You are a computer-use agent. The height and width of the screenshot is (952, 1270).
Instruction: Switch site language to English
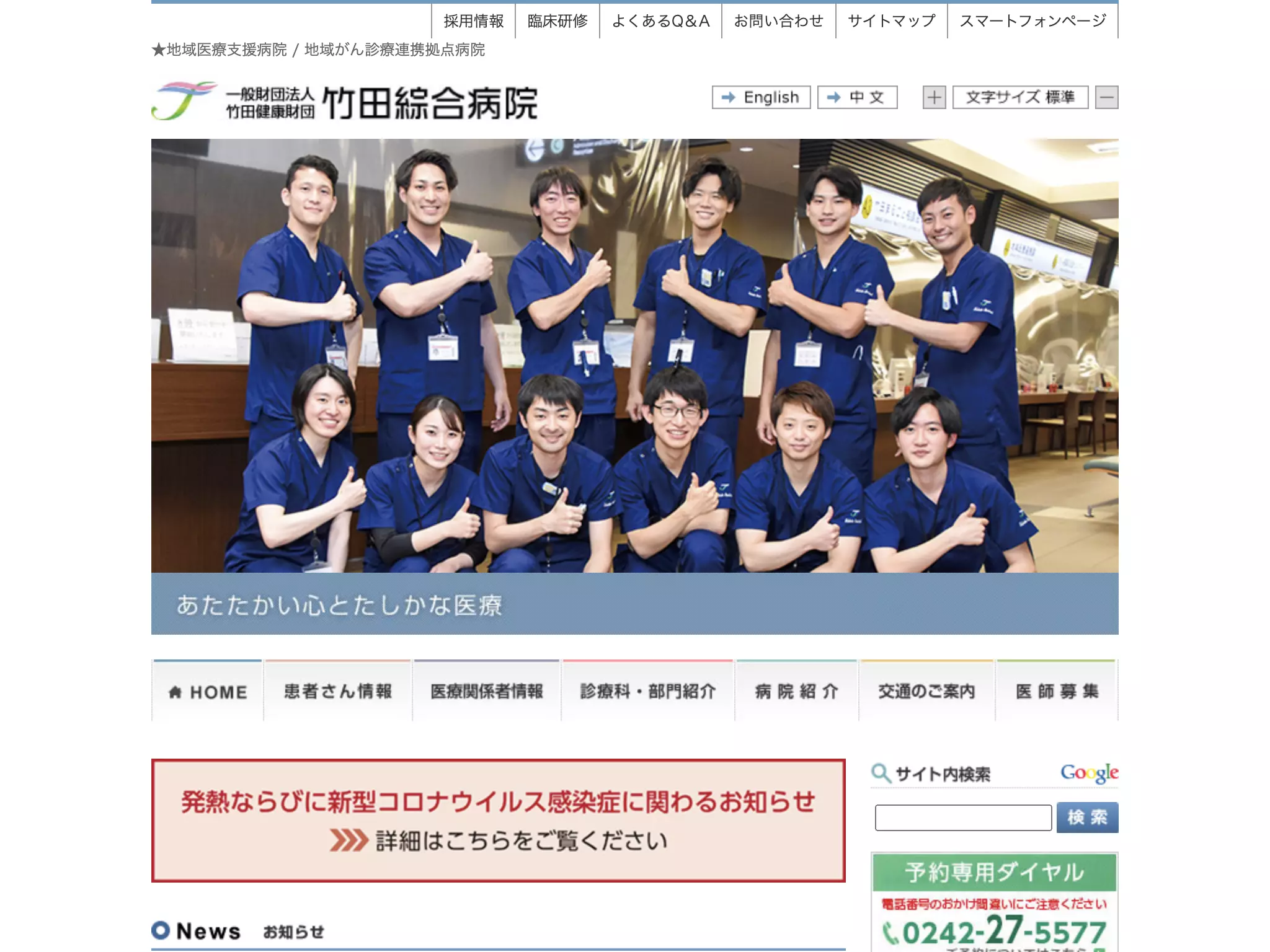[761, 97]
